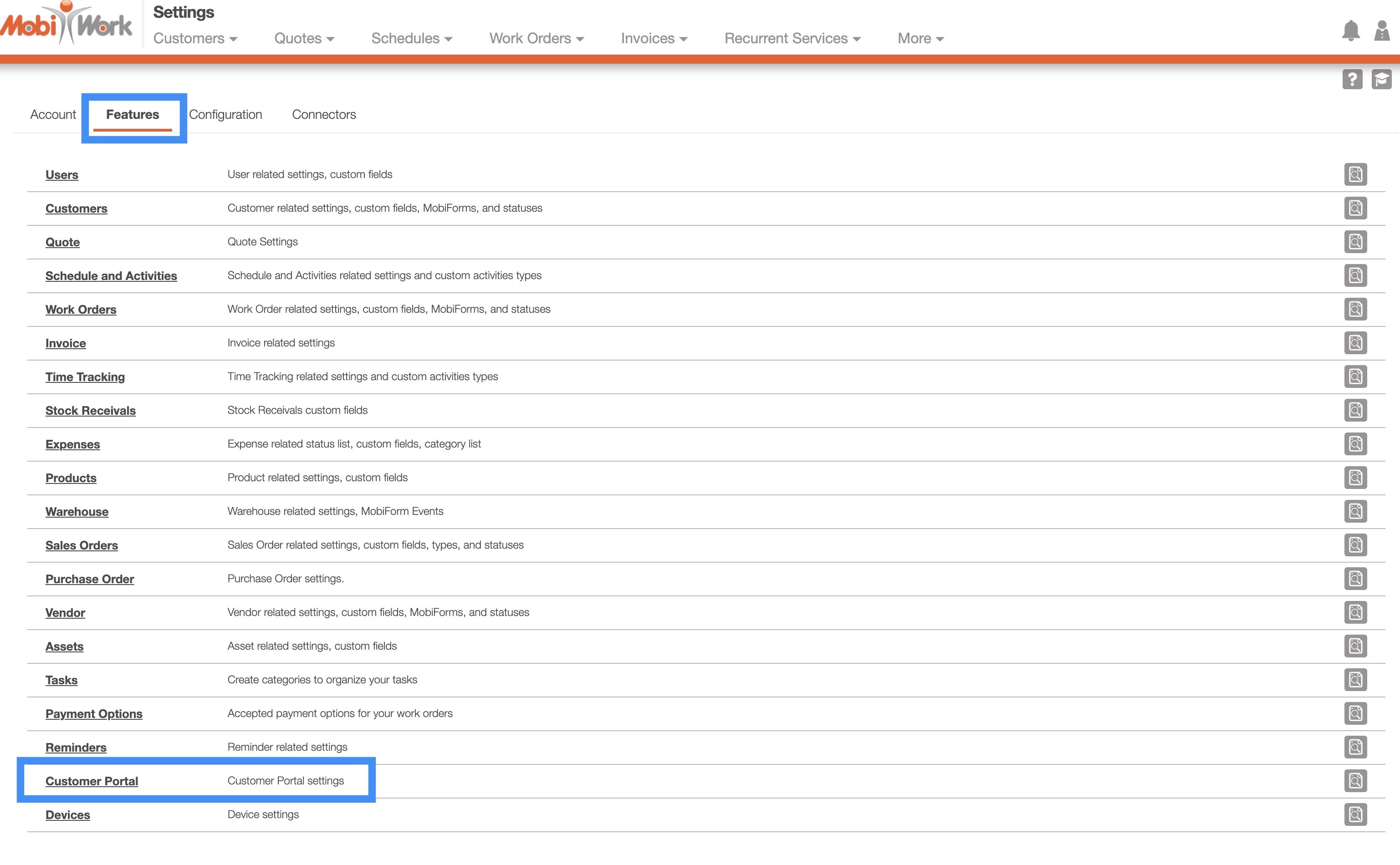This screenshot has height=865, width=1400.
Task: Switch to the Connectors tab
Action: coord(324,114)
